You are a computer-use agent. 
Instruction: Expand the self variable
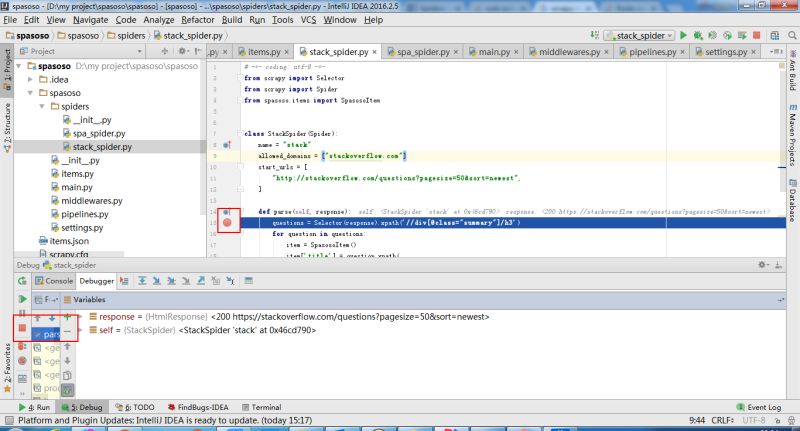81,330
